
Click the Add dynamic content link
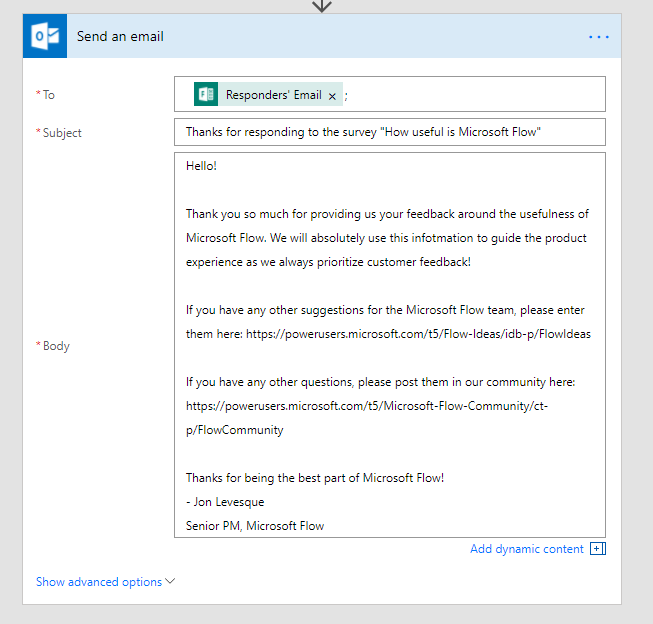coord(526,549)
